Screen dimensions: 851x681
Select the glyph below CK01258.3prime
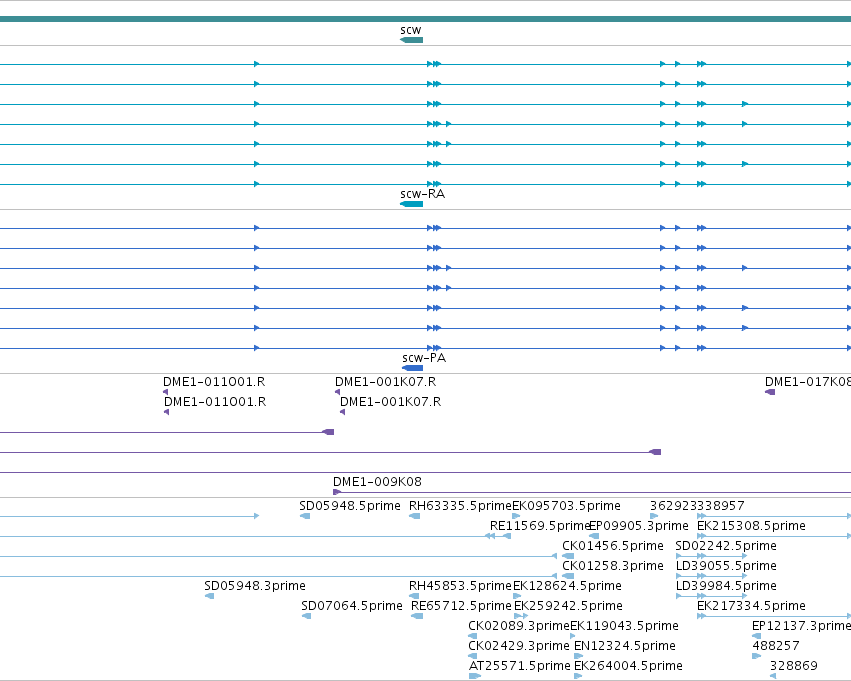568,576
